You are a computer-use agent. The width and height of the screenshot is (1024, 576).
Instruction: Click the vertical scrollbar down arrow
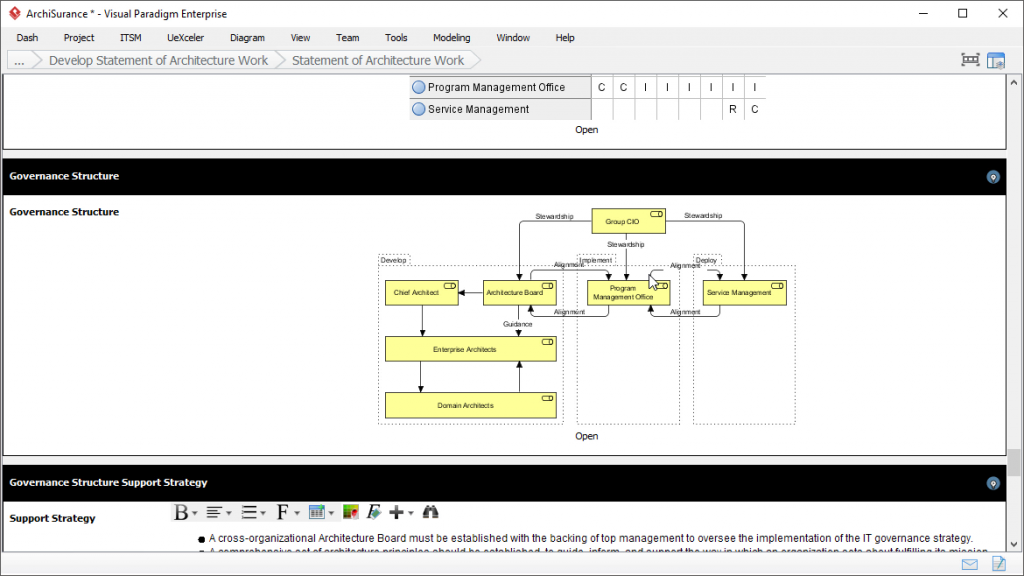click(x=1016, y=543)
